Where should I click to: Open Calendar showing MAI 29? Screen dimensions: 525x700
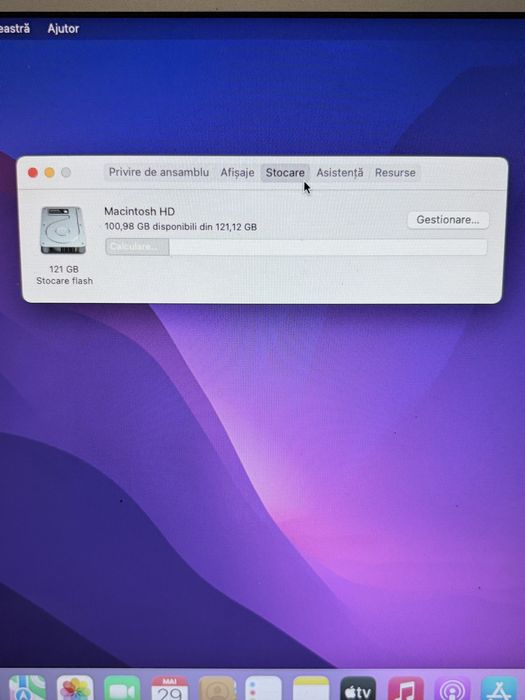click(x=170, y=688)
